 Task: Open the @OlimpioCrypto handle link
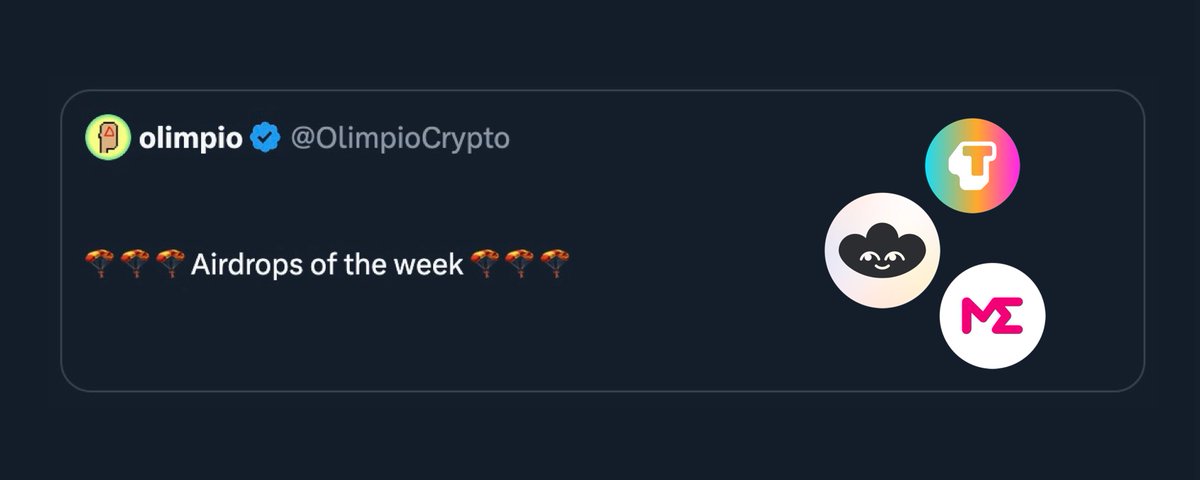pos(400,138)
